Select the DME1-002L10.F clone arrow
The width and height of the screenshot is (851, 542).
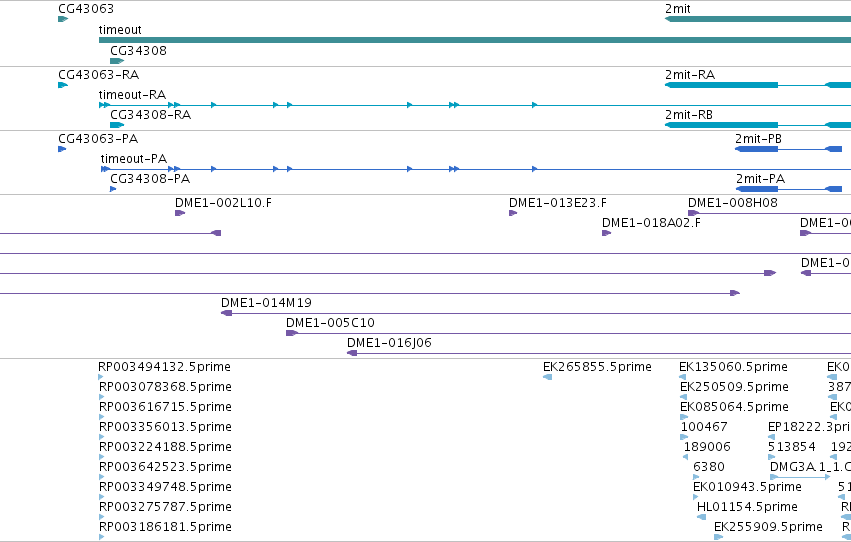click(x=180, y=213)
